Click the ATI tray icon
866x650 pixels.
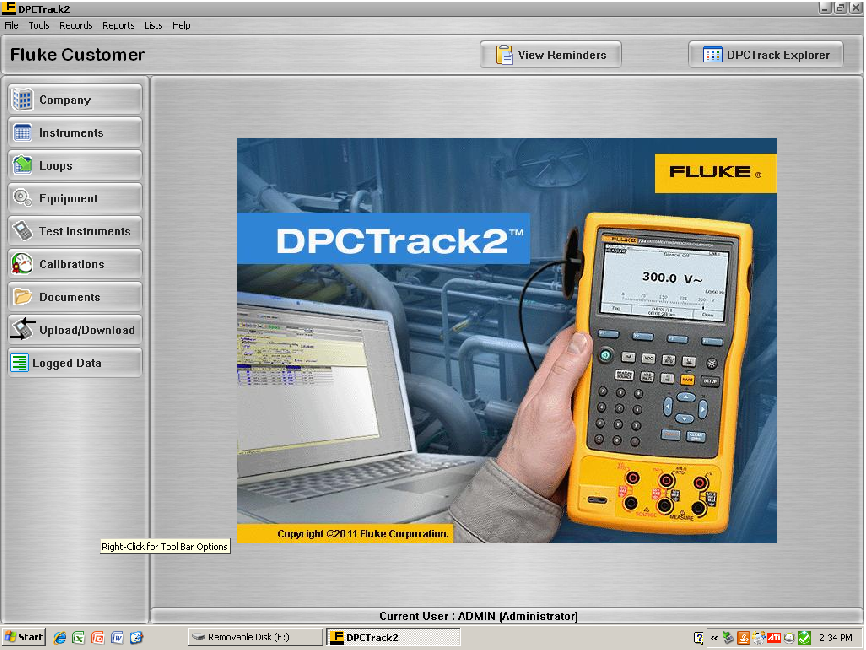pyautogui.click(x=774, y=638)
